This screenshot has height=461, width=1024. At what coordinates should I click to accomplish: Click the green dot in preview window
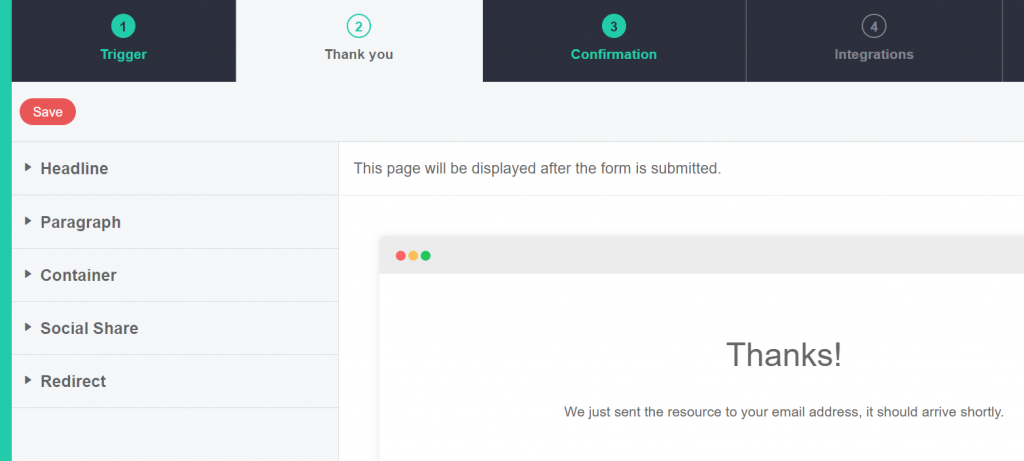click(x=426, y=256)
